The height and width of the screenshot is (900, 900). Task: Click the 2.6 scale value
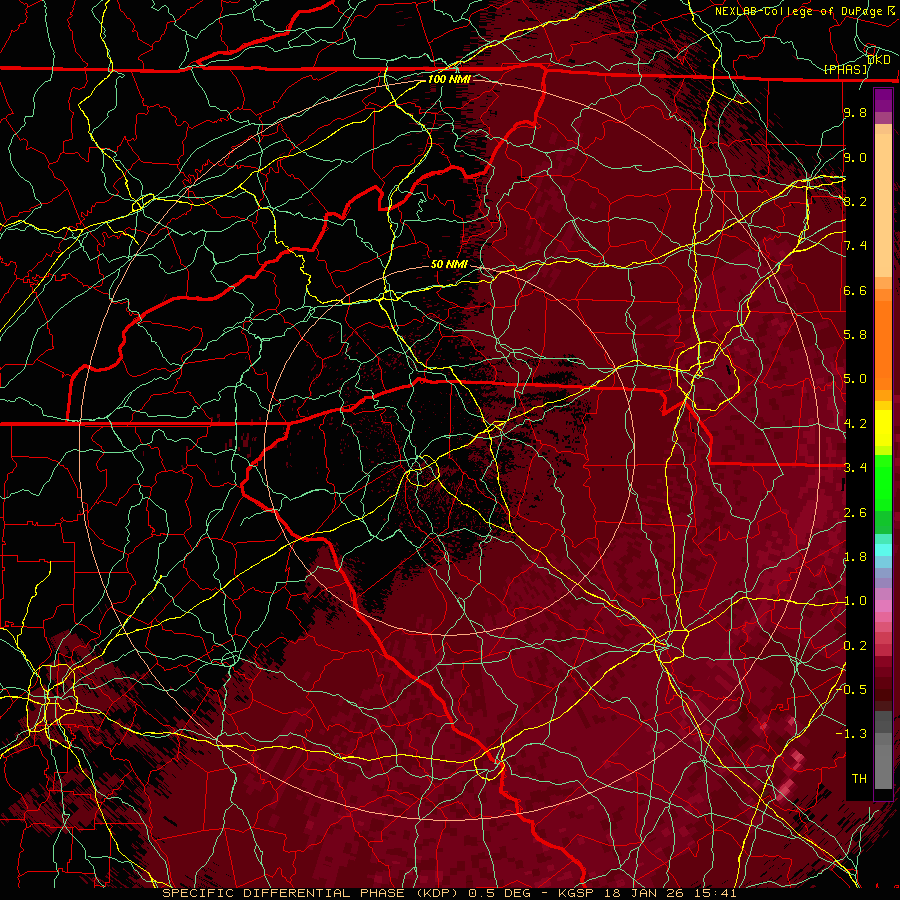pos(855,513)
